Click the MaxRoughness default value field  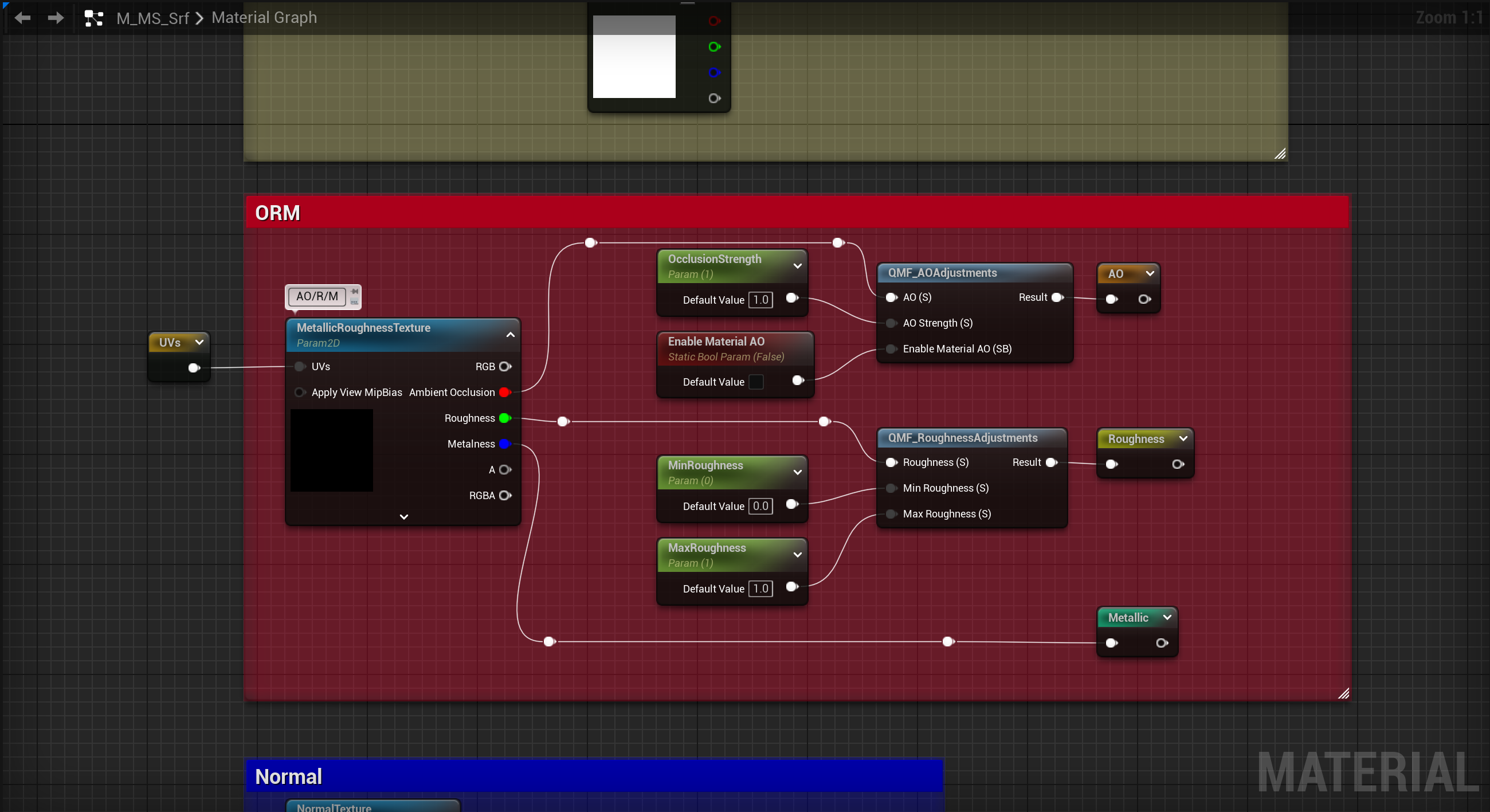760,589
